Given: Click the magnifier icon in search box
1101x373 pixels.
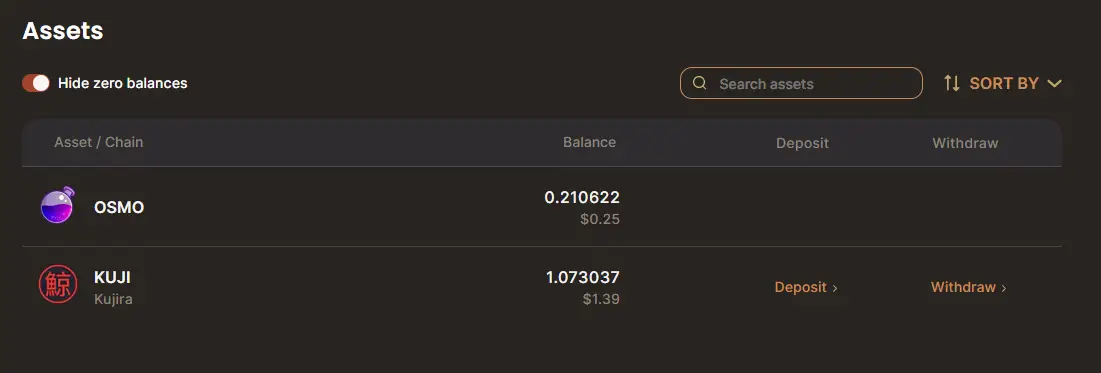Looking at the screenshot, I should point(699,83).
